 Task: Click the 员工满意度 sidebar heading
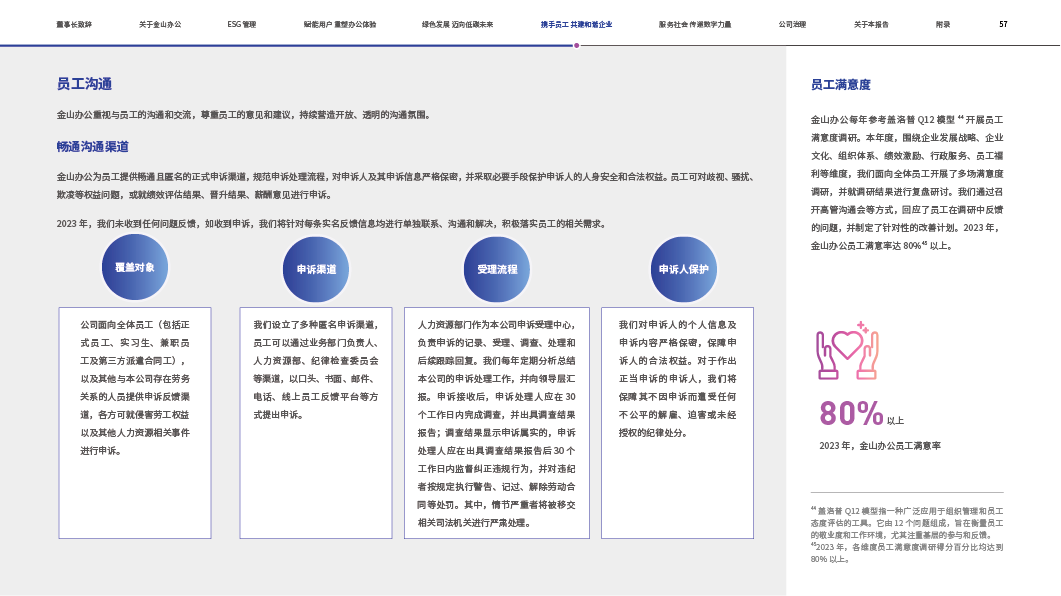[x=840, y=85]
